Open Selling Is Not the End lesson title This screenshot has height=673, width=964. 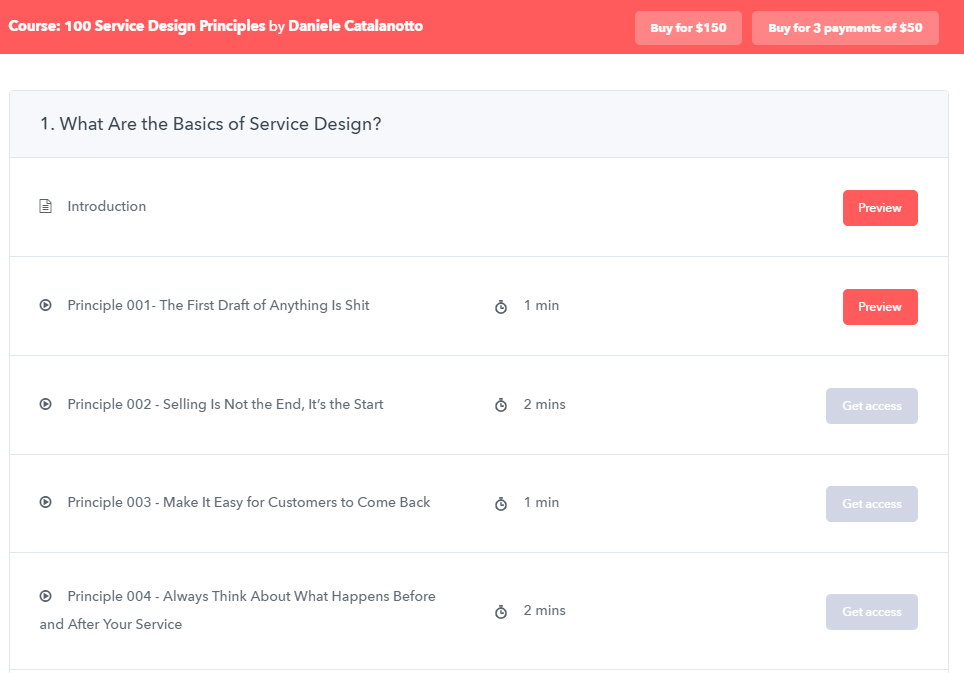(x=225, y=404)
